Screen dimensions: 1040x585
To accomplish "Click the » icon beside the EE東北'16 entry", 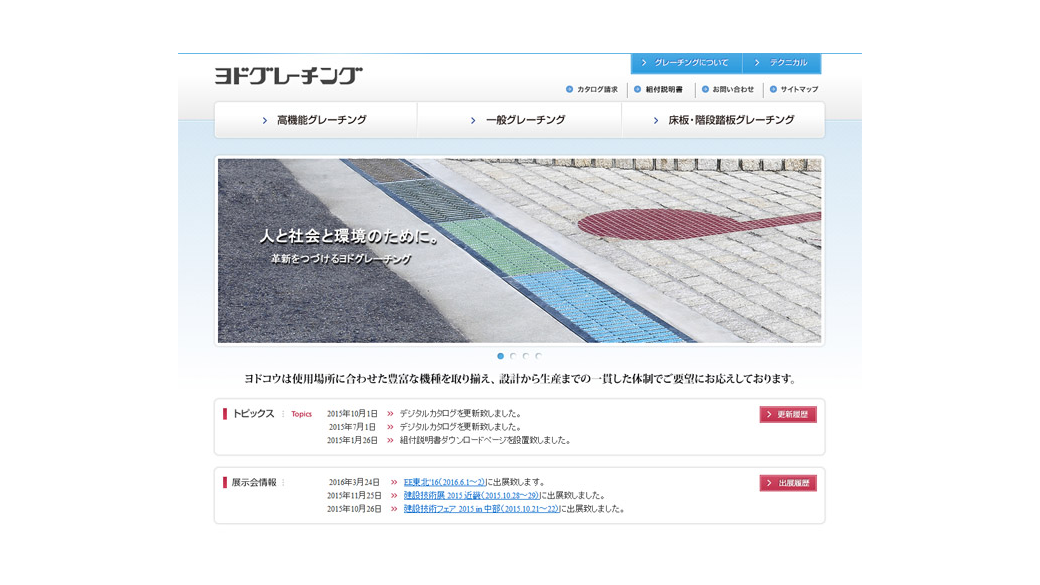I will coord(393,481).
